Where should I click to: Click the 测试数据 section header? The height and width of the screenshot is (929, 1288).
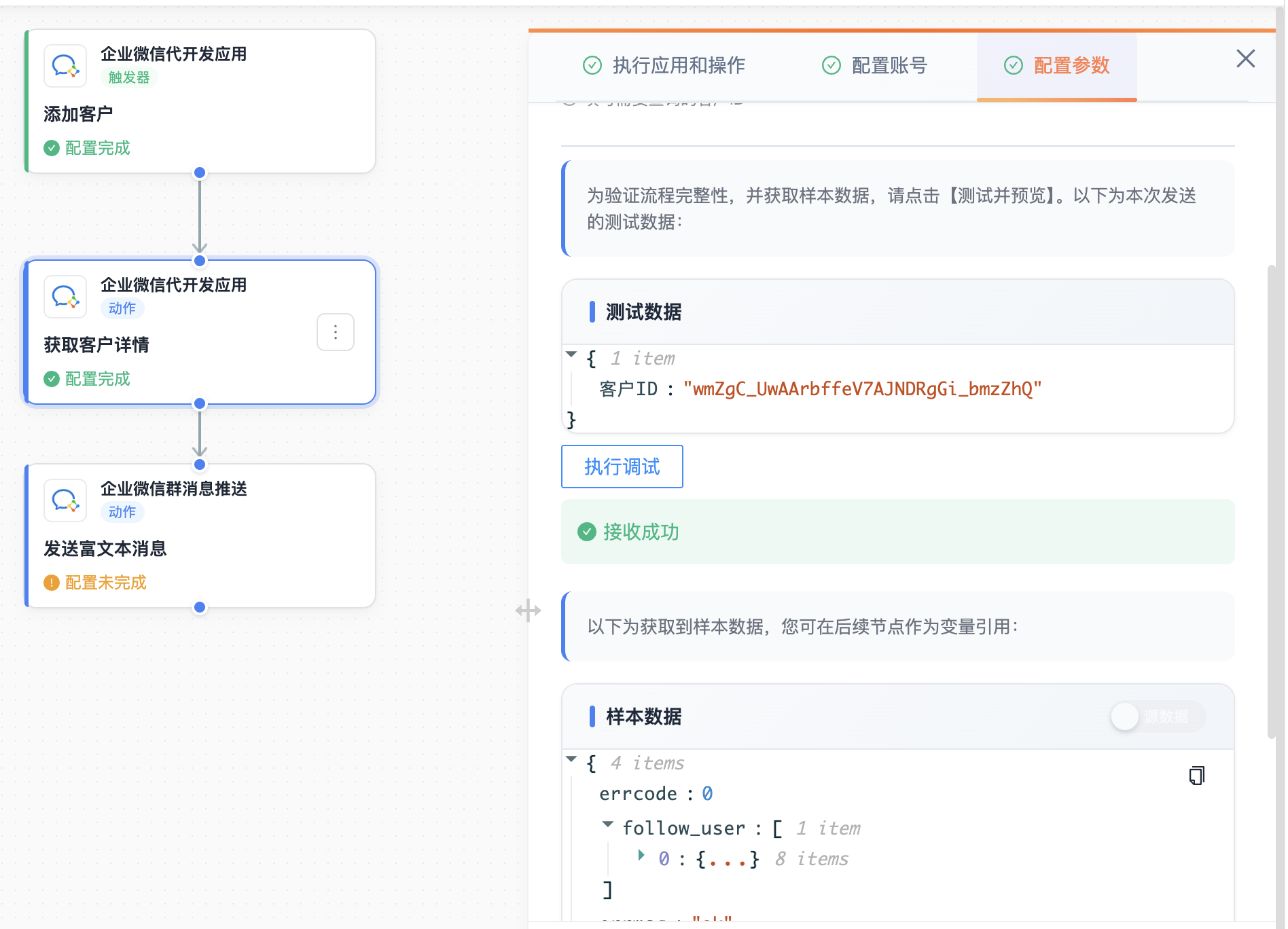coord(898,312)
